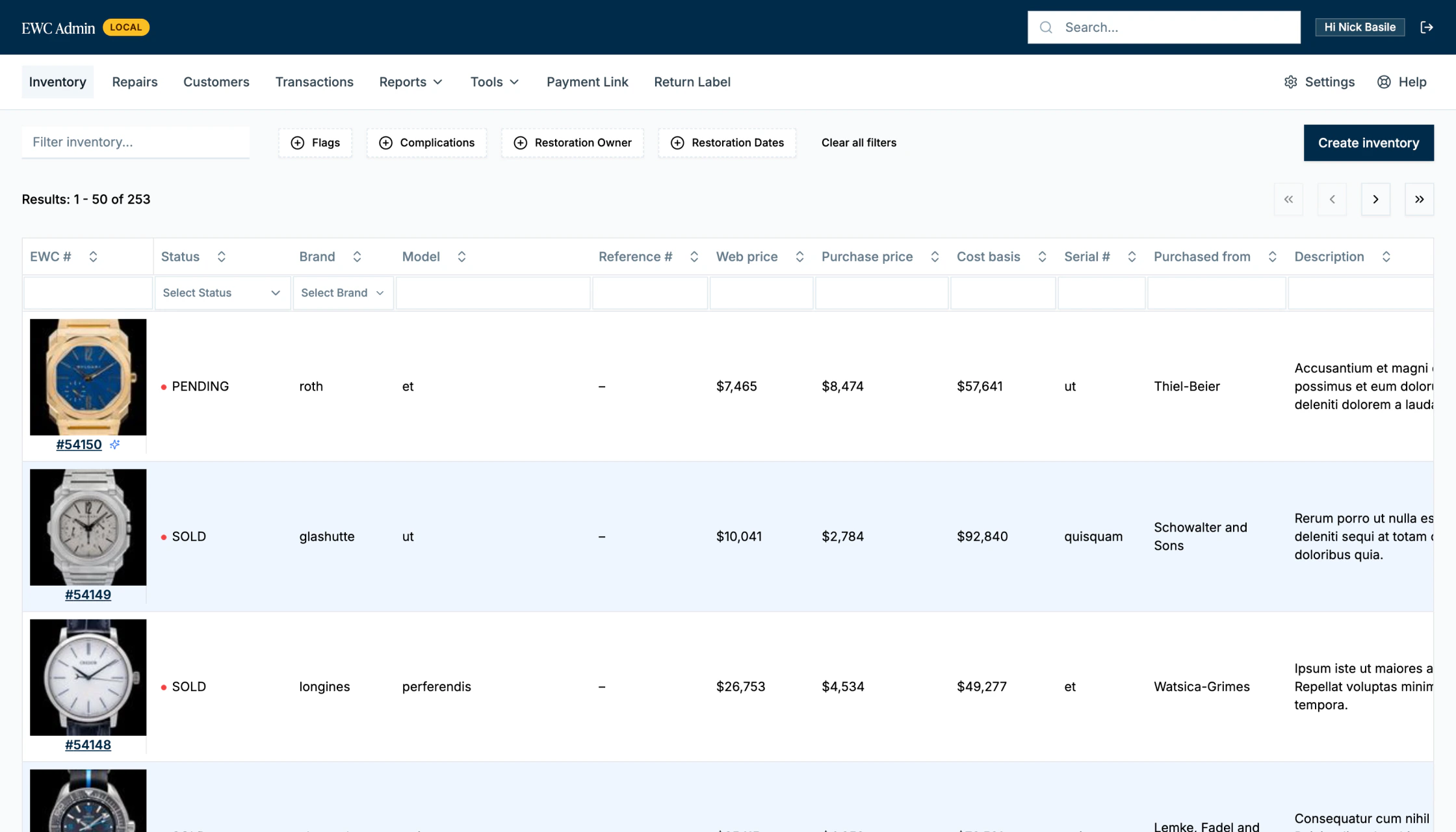This screenshot has height=832, width=1456.
Task: Go to the next results page
Action: tap(1375, 200)
